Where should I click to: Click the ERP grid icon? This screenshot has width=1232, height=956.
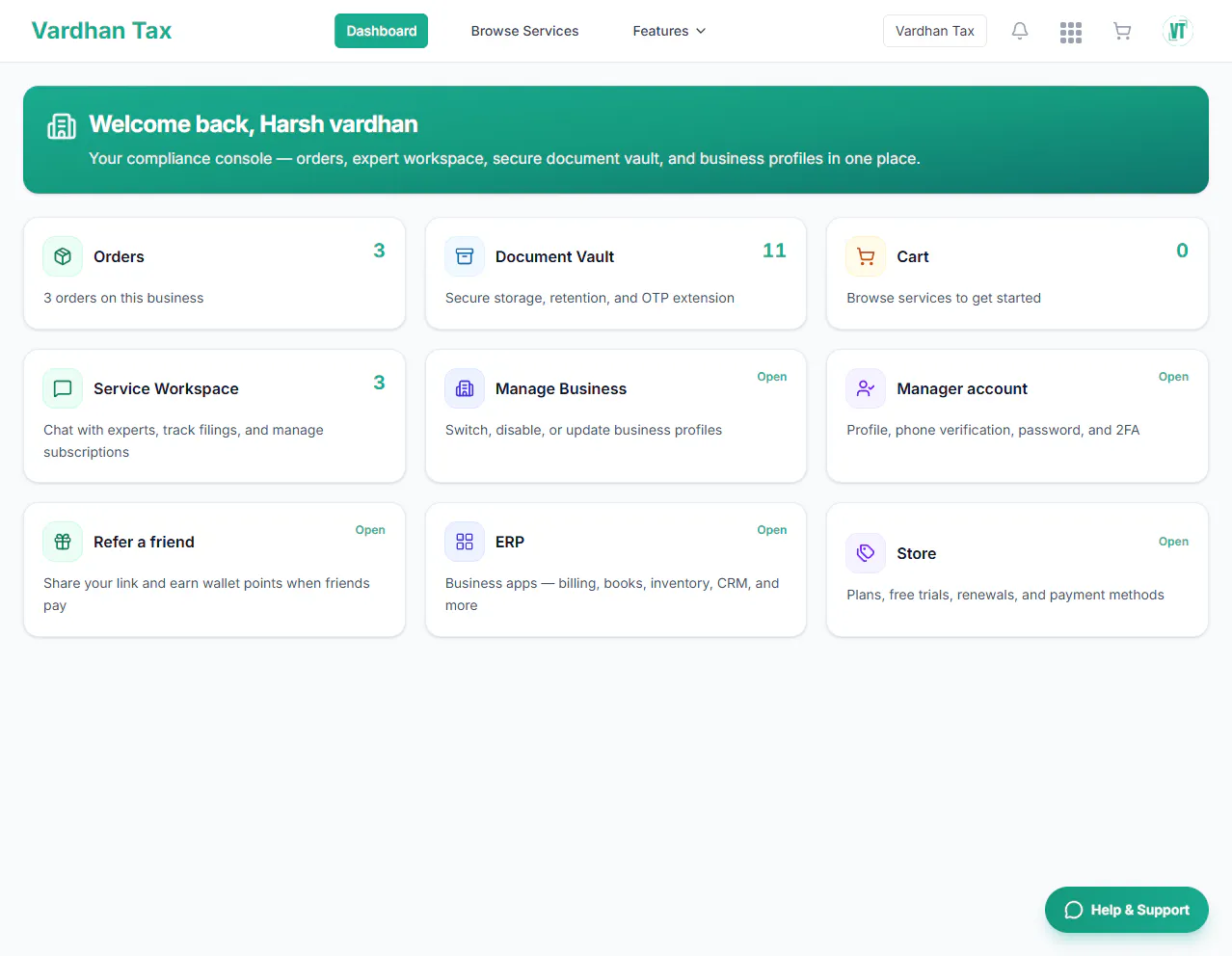pos(465,542)
